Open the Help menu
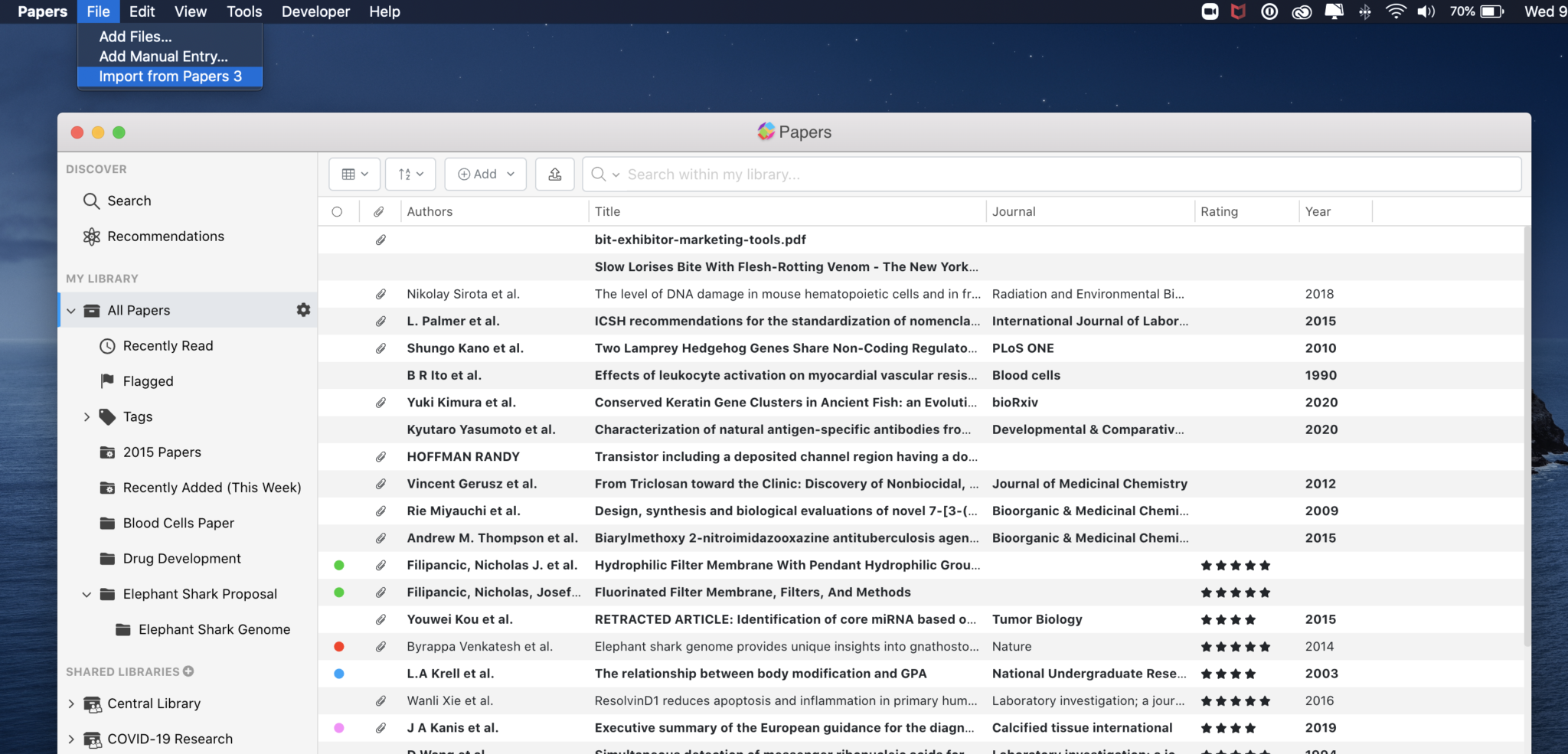The width and height of the screenshot is (1568, 754). pyautogui.click(x=384, y=11)
